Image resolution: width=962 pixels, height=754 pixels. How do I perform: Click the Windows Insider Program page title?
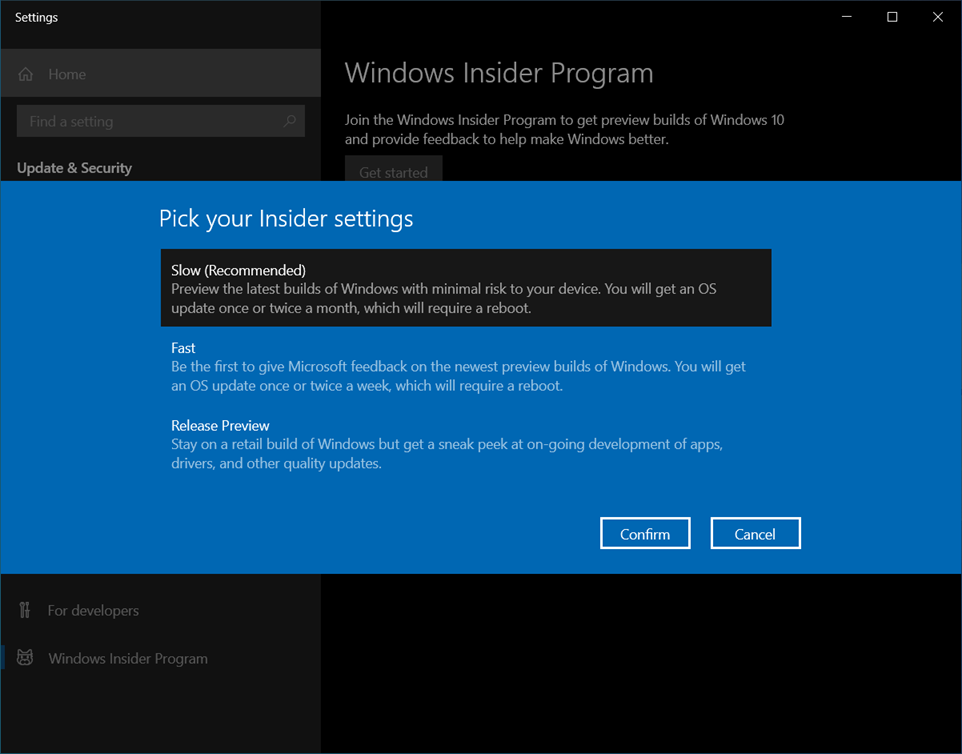(x=499, y=73)
